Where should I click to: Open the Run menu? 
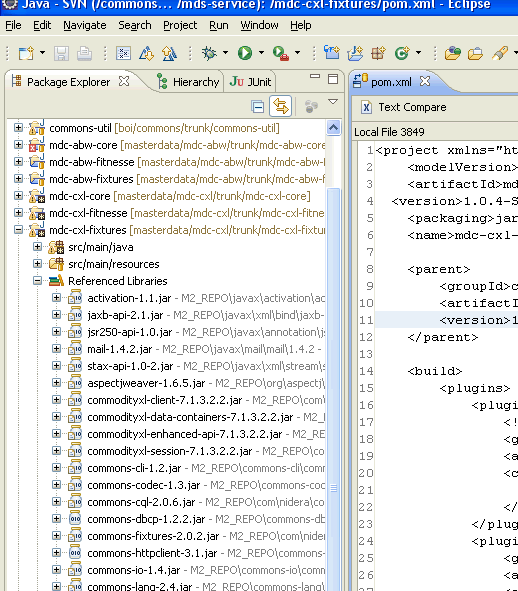pos(219,25)
